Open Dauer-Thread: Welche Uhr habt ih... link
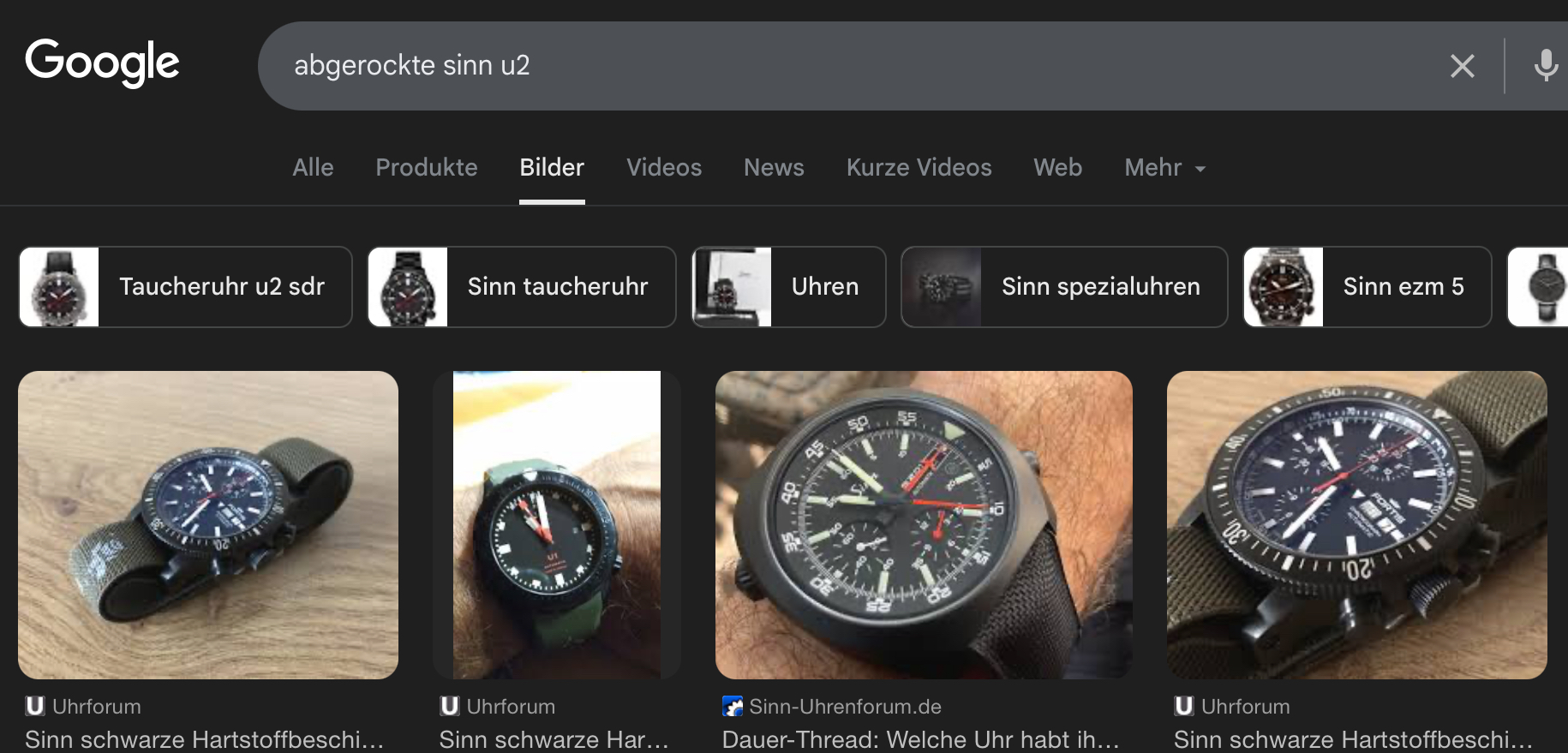 pyautogui.click(x=921, y=739)
